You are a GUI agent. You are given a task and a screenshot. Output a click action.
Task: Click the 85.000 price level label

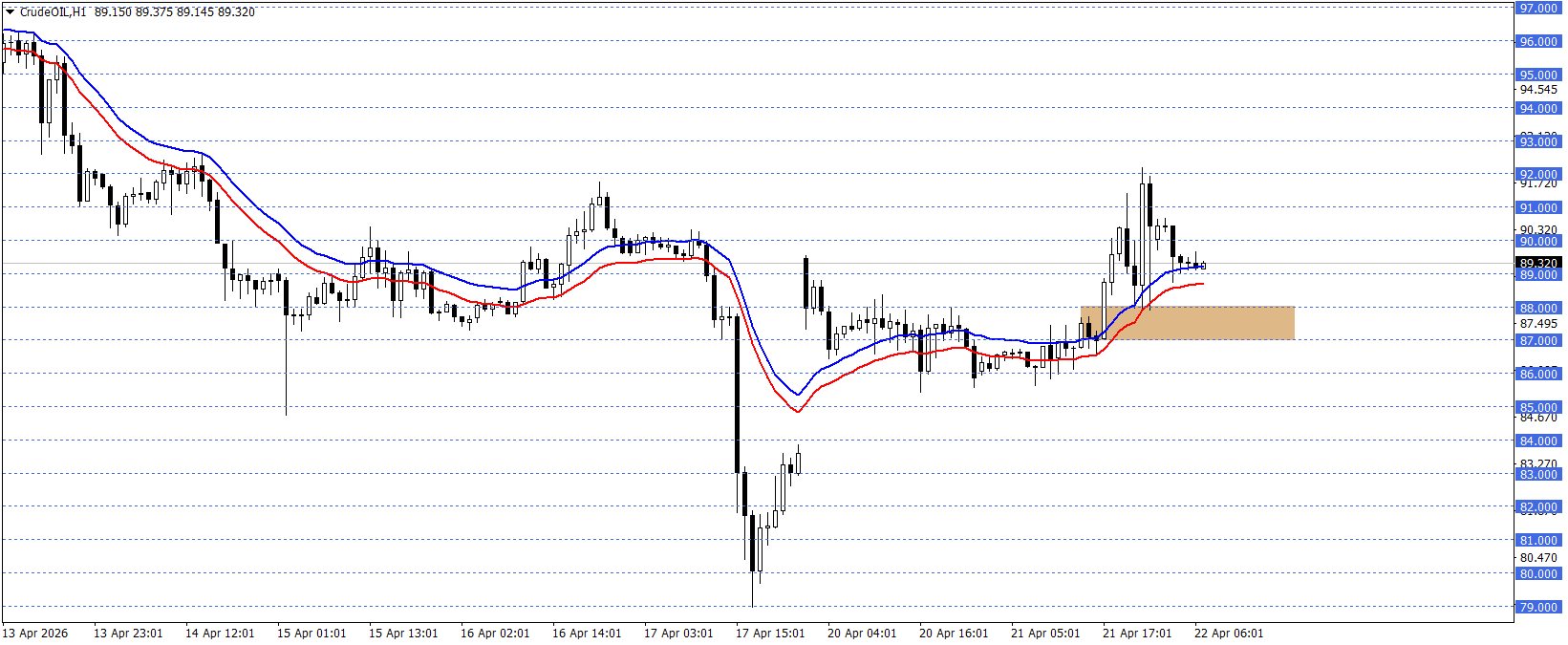point(1538,408)
